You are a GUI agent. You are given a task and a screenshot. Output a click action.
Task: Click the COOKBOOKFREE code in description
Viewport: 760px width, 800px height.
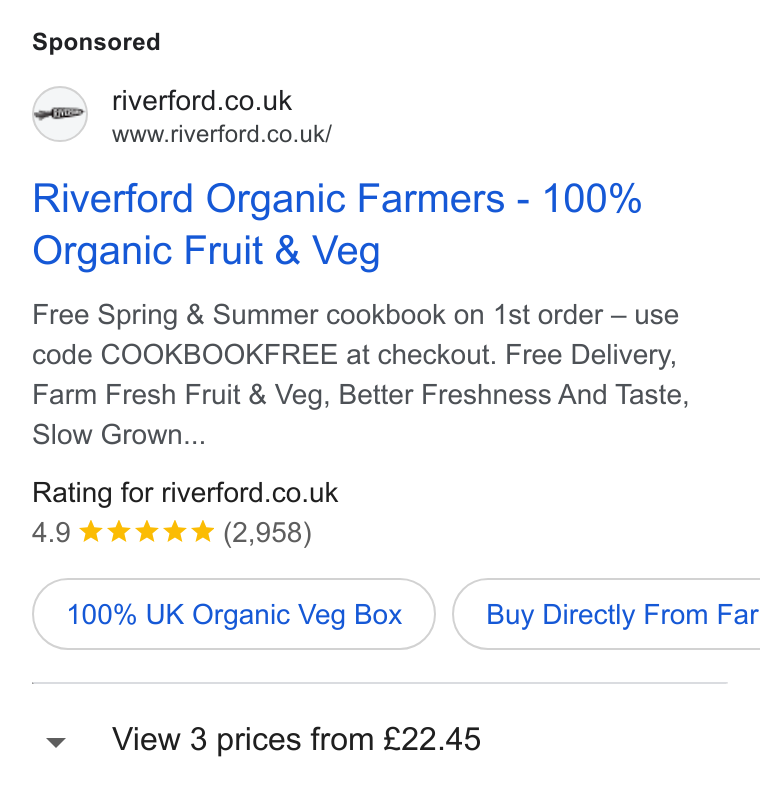point(219,355)
